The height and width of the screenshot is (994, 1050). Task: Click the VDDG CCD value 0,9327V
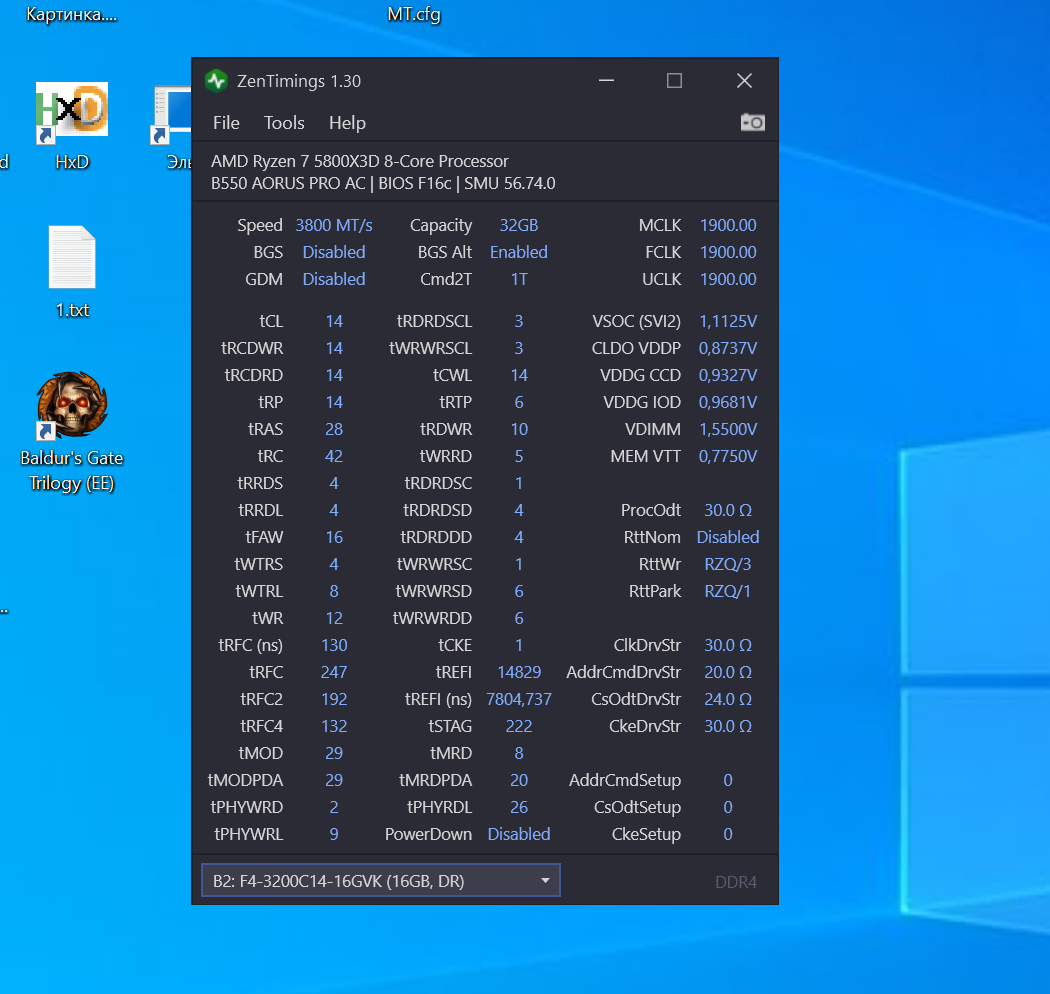point(728,375)
